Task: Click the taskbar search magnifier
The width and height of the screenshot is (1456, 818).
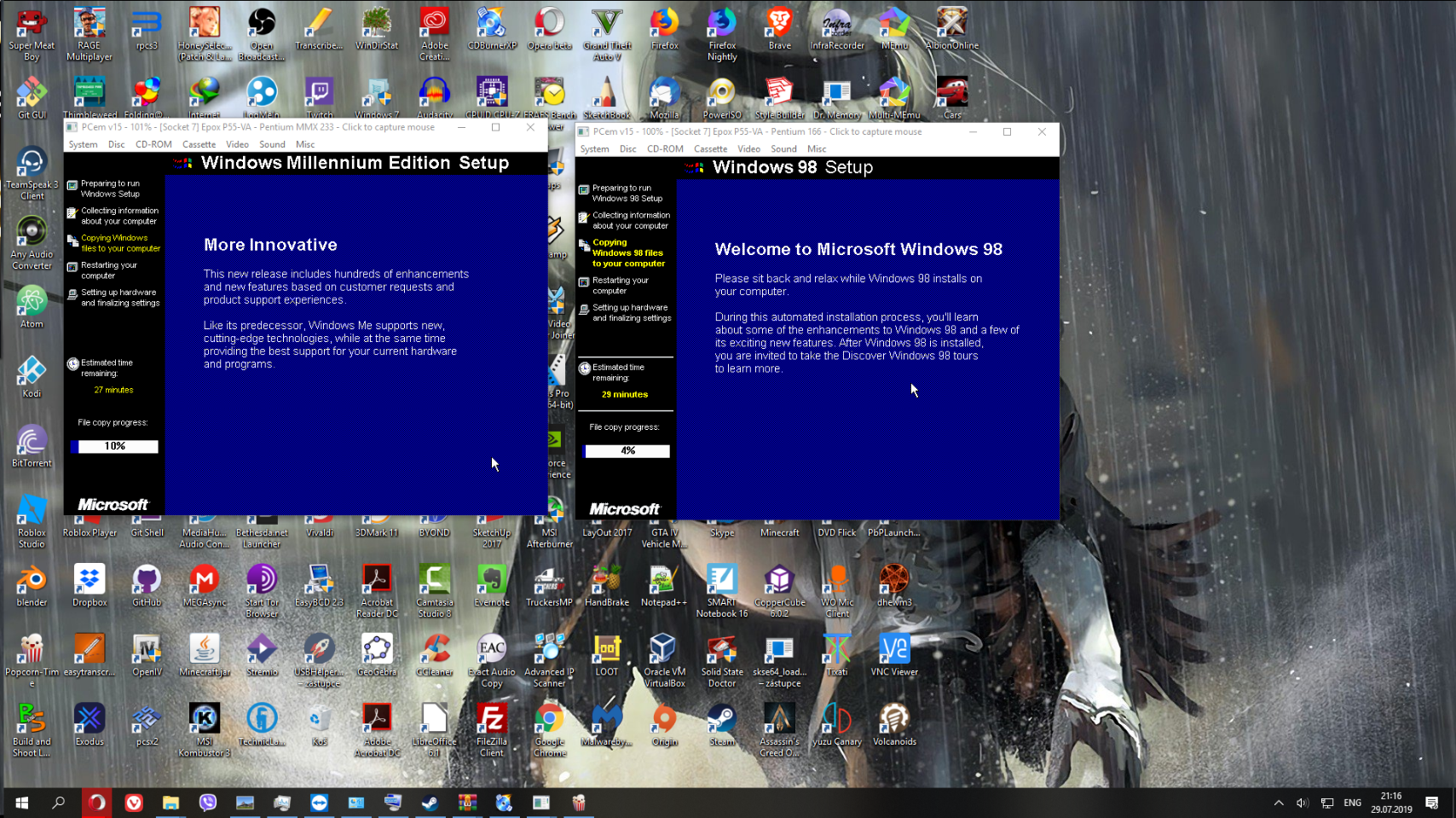Action: pyautogui.click(x=59, y=803)
